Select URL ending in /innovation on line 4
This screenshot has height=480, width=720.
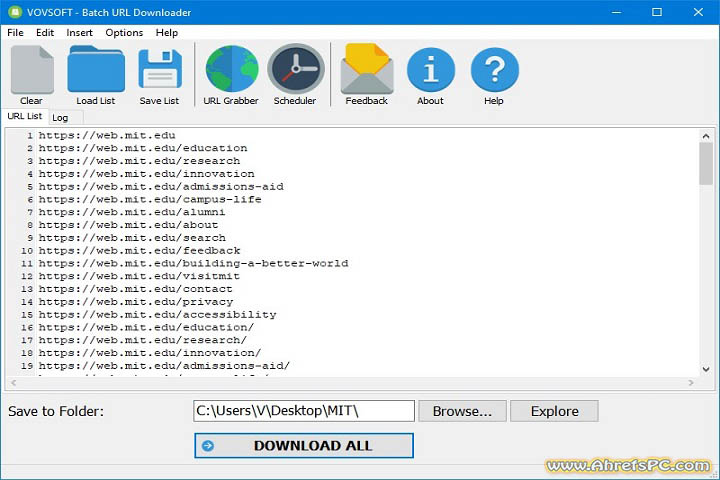[x=146, y=174]
